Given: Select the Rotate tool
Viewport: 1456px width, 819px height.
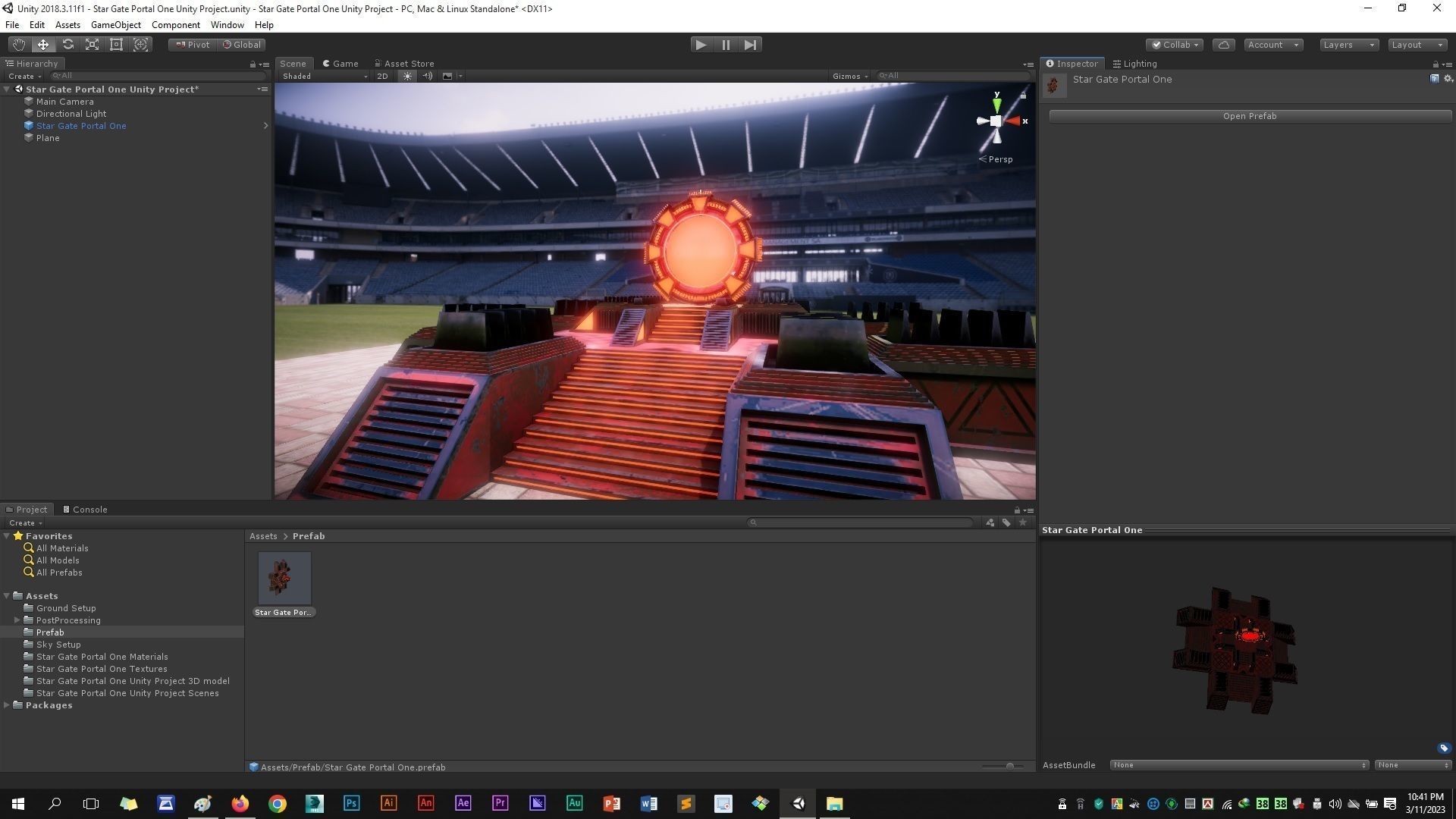Looking at the screenshot, I should 67,45.
